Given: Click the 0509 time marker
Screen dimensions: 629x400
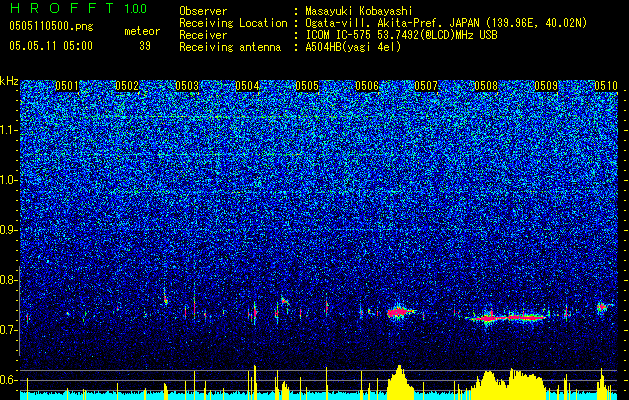Looking at the screenshot, I should (546, 86).
